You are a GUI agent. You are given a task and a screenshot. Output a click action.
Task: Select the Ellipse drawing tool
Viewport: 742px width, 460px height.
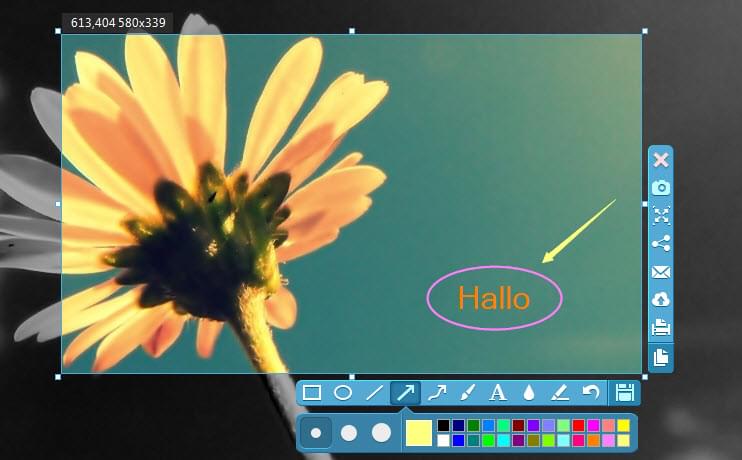pyautogui.click(x=343, y=393)
